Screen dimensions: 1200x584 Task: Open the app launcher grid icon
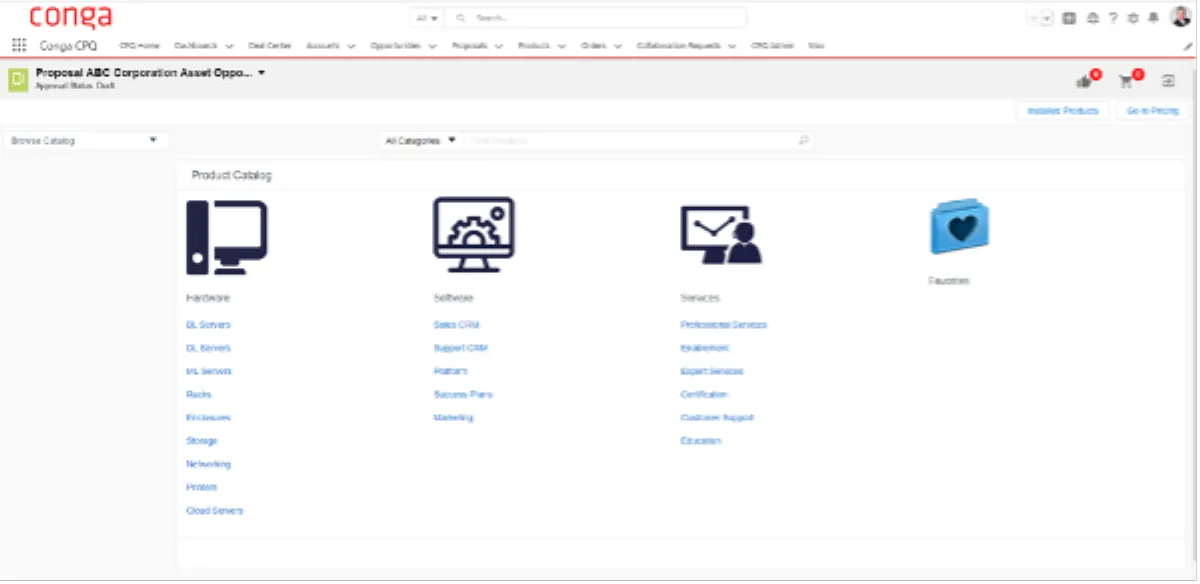pyautogui.click(x=19, y=45)
